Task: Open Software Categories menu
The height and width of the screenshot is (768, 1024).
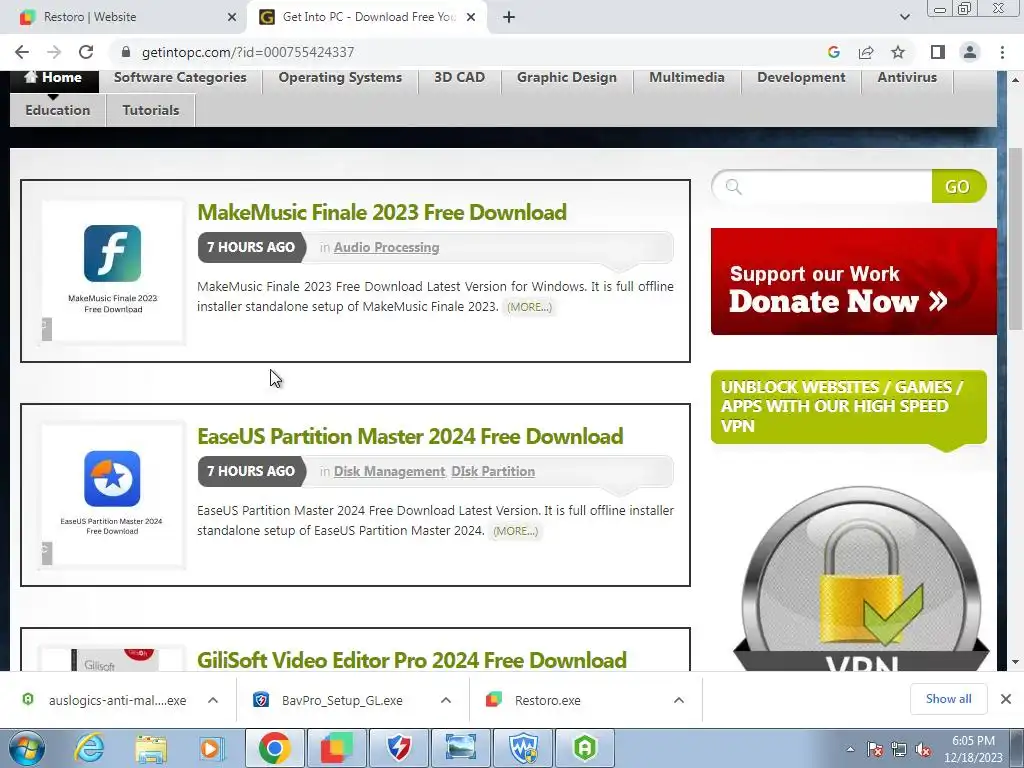Action: [180, 78]
